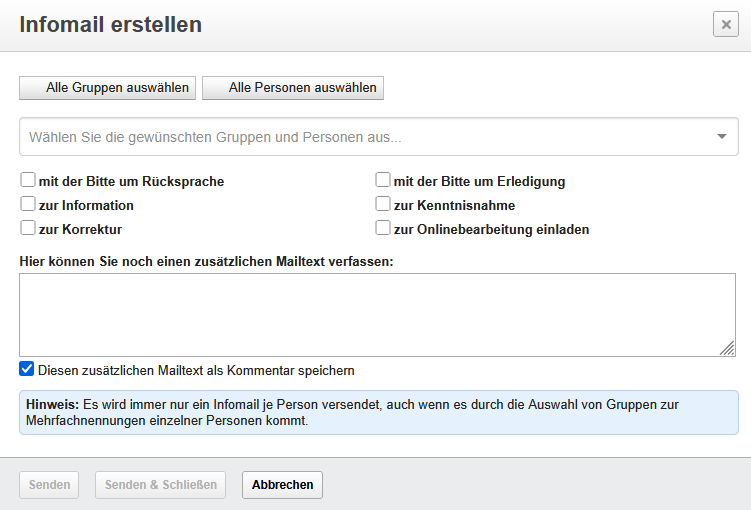Screen dimensions: 751x510
Task: Cancel with the Abbrechen button
Action: (x=282, y=485)
